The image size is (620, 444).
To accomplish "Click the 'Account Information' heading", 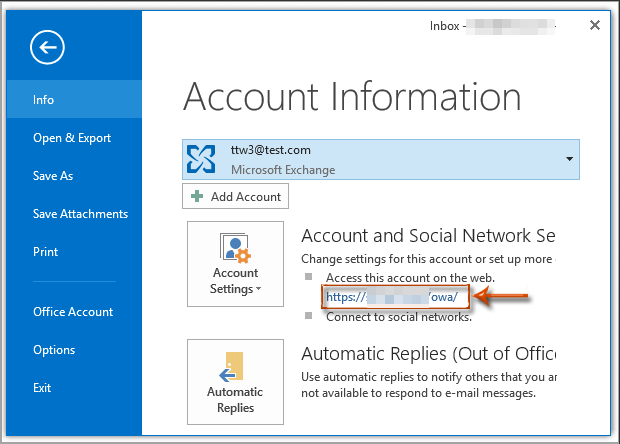I will pyautogui.click(x=352, y=97).
